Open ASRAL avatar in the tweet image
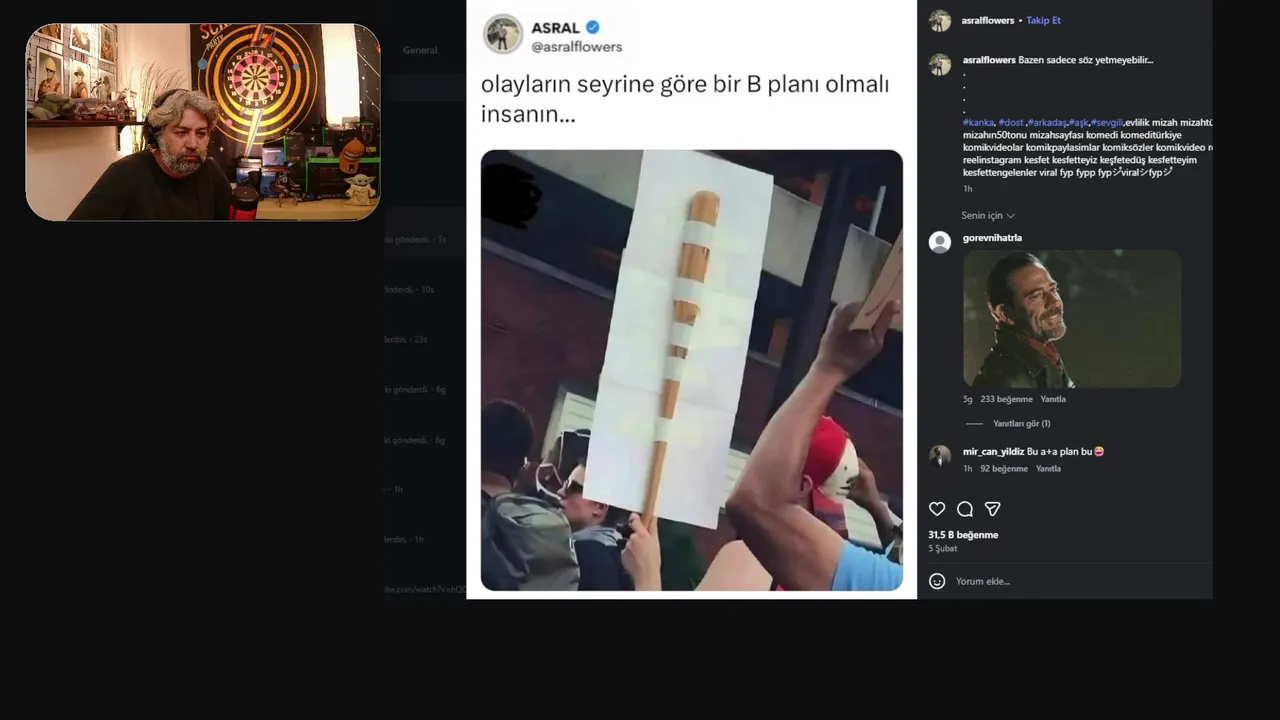The height and width of the screenshot is (720, 1280). (x=503, y=35)
